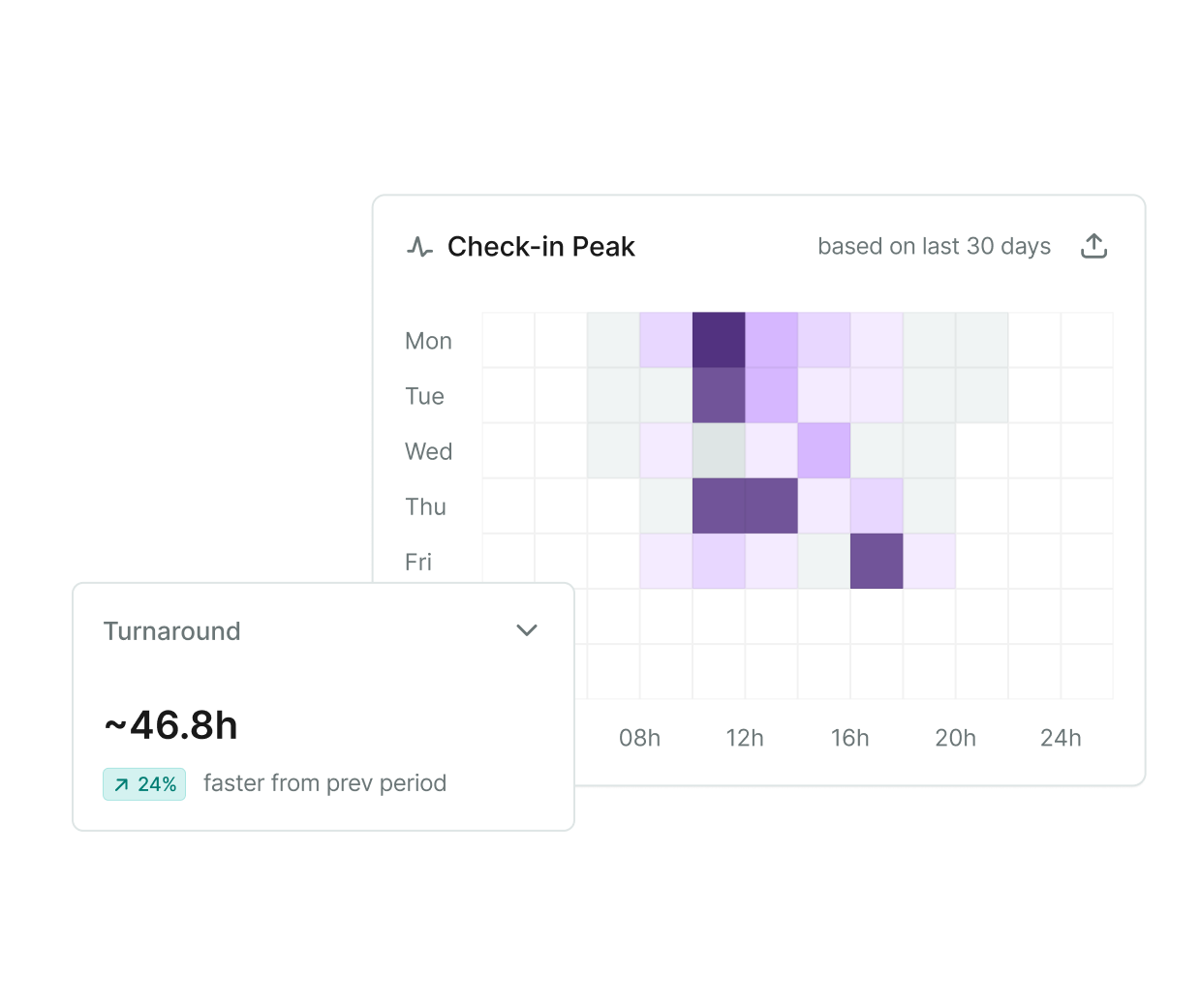
Task: Switch to the Check-in Peak card
Action: tap(540, 246)
